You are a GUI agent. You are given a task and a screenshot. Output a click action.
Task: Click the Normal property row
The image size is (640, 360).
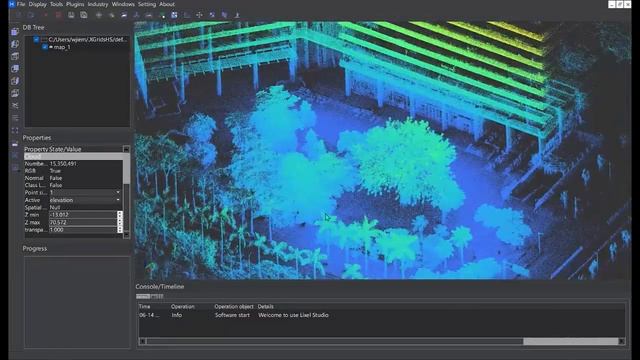point(73,178)
